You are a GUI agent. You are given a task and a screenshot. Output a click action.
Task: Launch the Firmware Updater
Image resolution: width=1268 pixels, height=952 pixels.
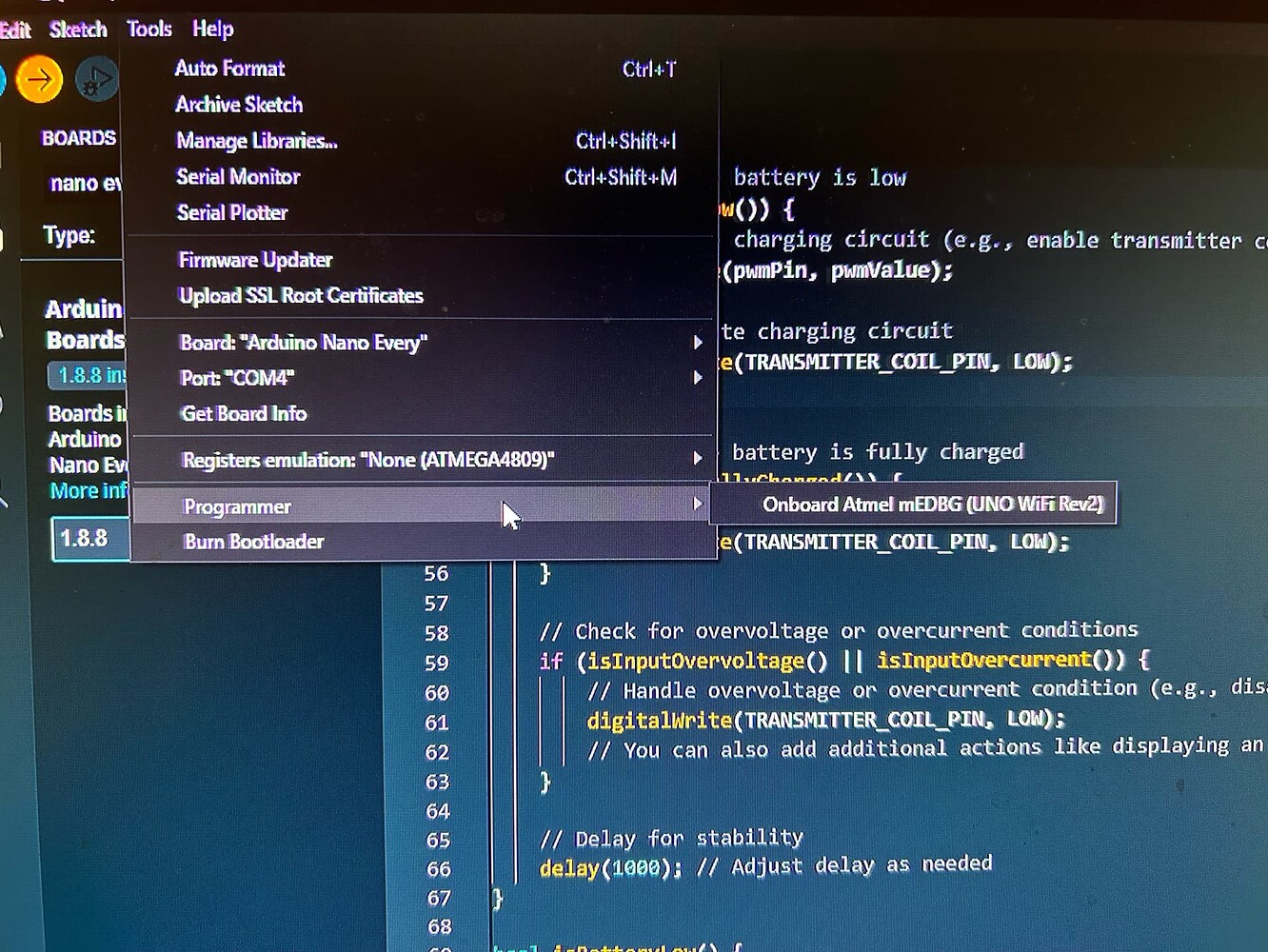[254, 259]
